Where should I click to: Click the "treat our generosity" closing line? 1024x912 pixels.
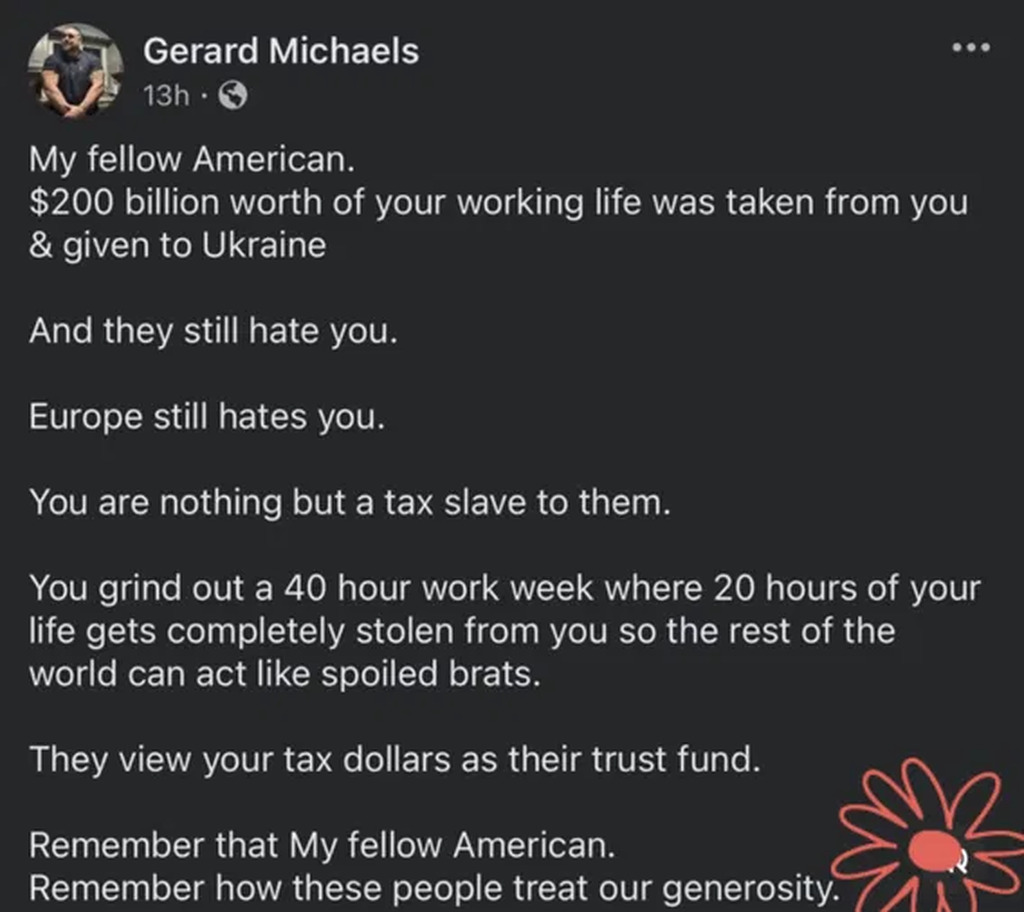pos(434,888)
